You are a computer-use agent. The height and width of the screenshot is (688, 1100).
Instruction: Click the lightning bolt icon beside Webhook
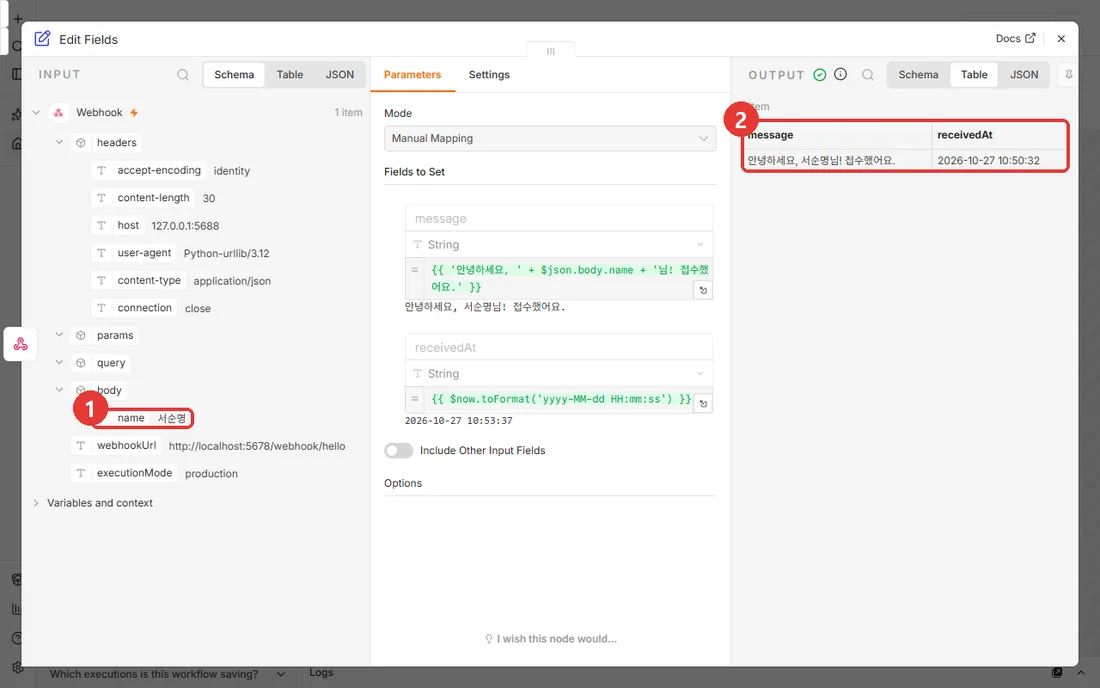click(134, 112)
